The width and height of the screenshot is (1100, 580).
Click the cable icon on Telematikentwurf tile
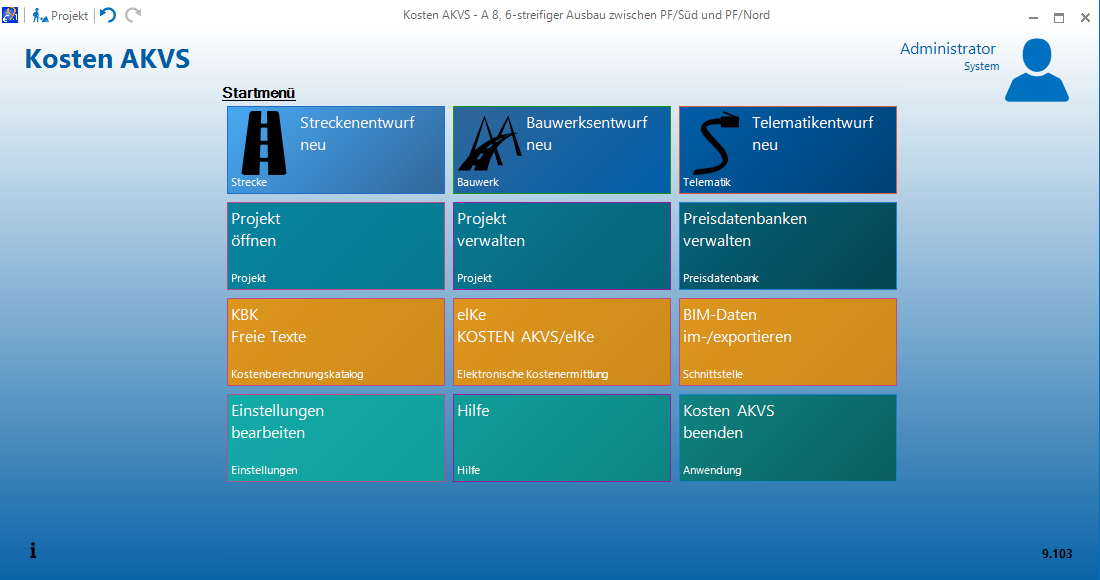pos(716,143)
